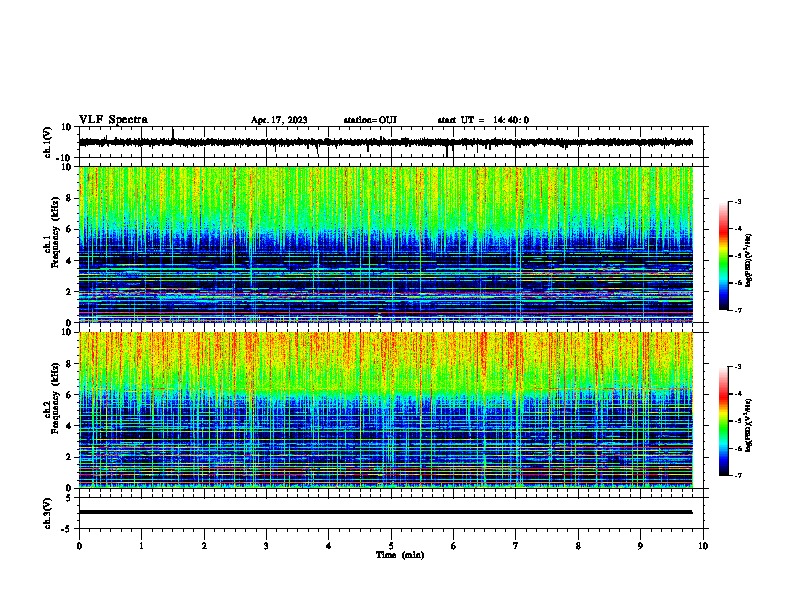Click the ch.1 voltage waveform trace
792x612 pixels.
click(385, 142)
